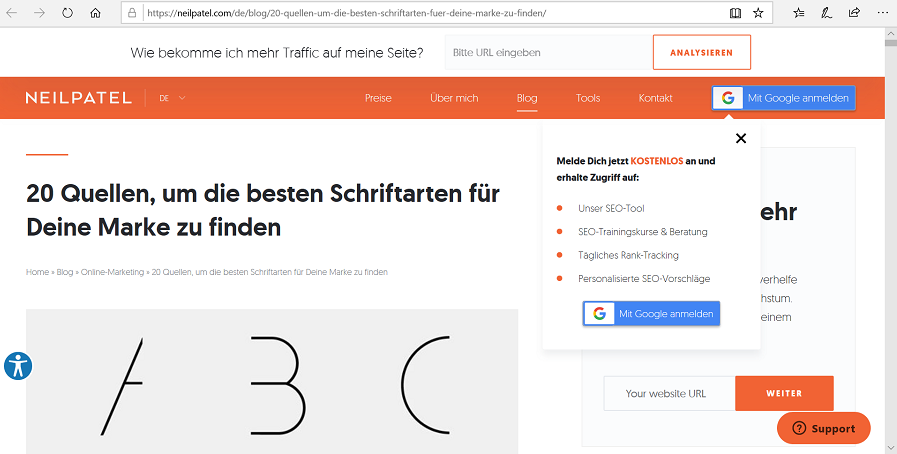Click the WEITER button

(784, 393)
